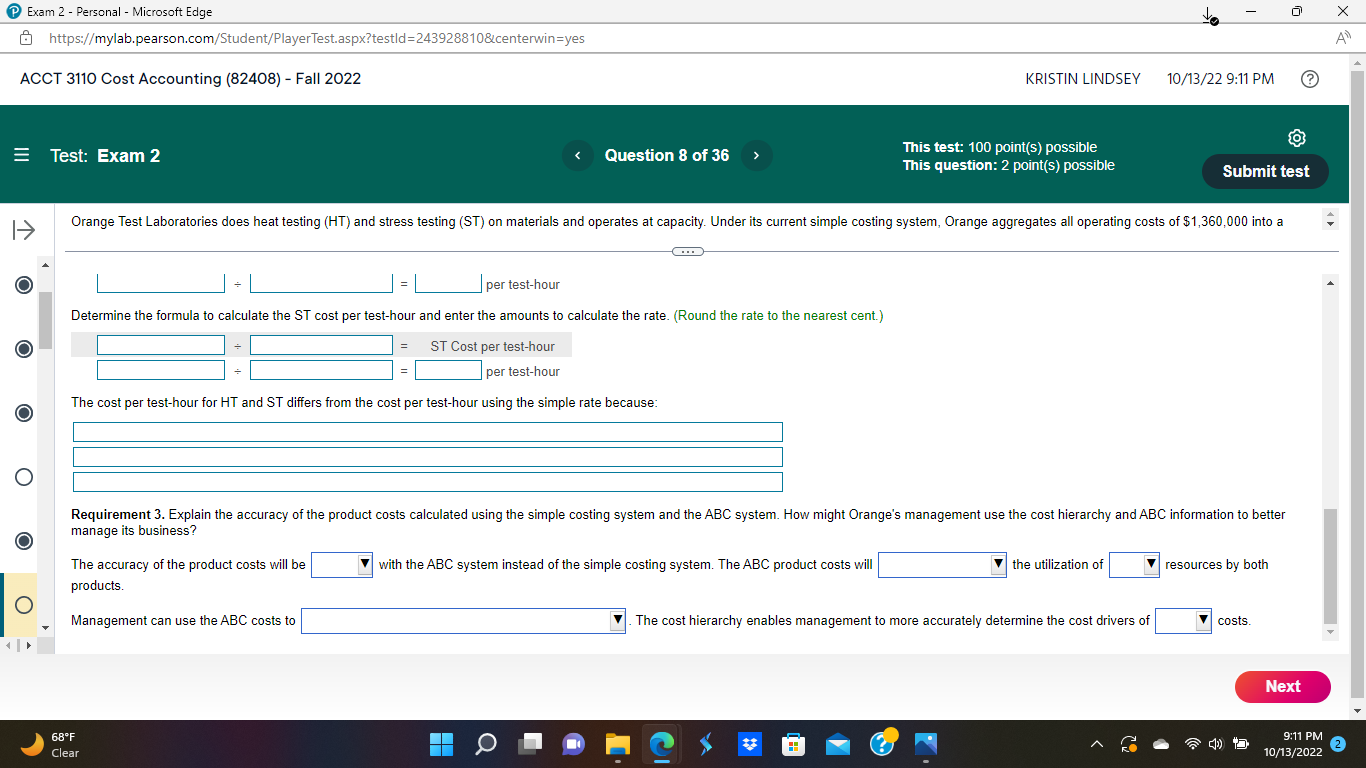Open Dropbox from the taskbar
Viewport: 1366px width, 768px height.
click(x=749, y=744)
